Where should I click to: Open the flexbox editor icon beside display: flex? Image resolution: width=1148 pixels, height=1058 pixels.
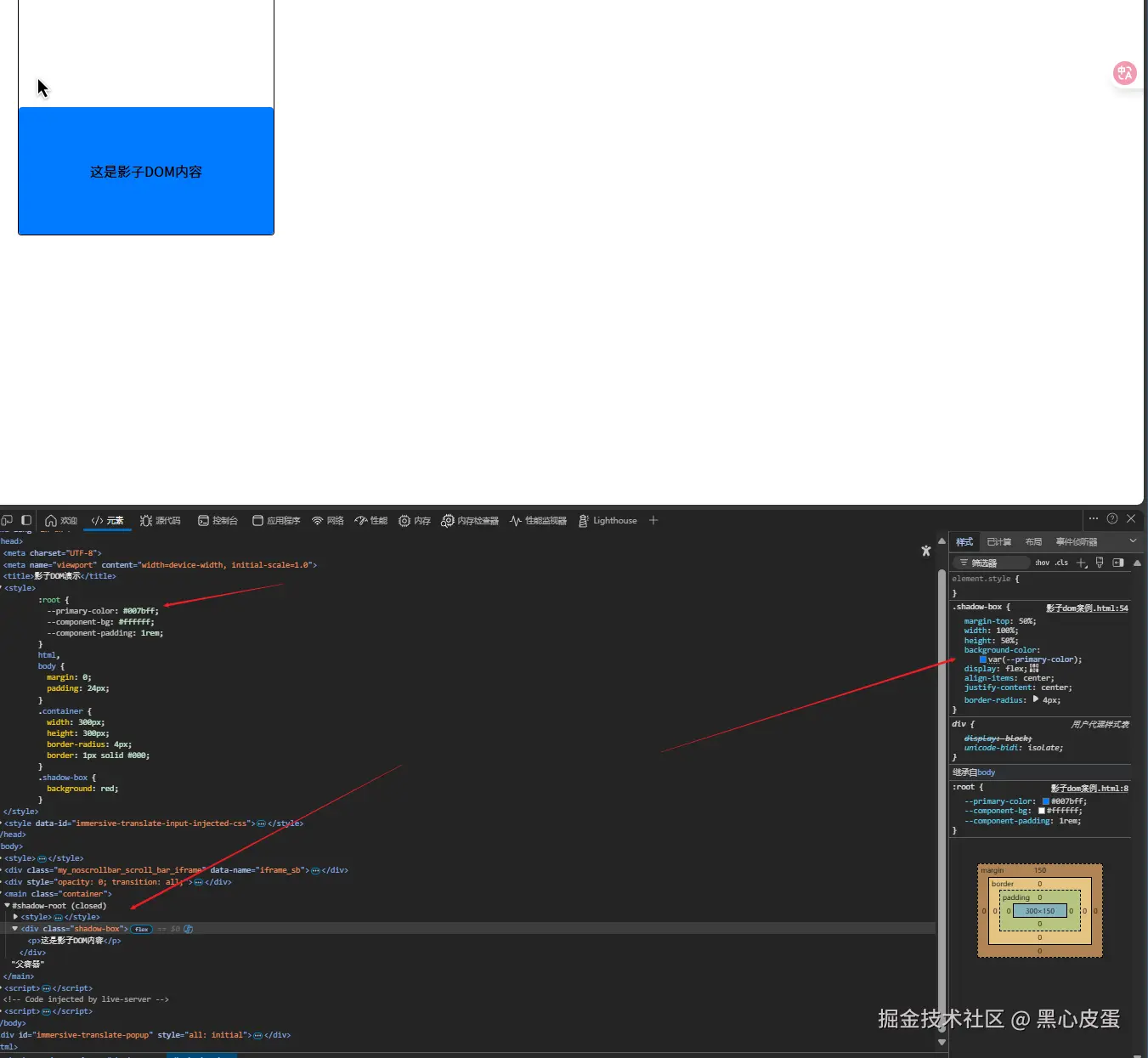coord(1034,668)
